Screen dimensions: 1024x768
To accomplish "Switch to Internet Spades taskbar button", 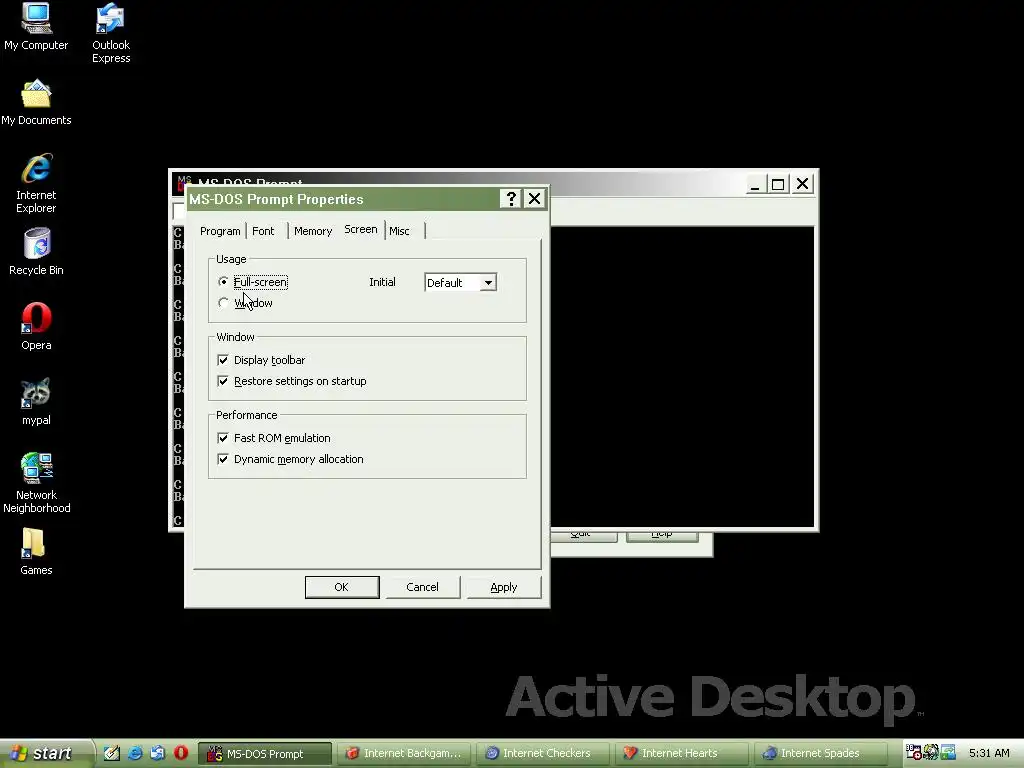I will [821, 754].
